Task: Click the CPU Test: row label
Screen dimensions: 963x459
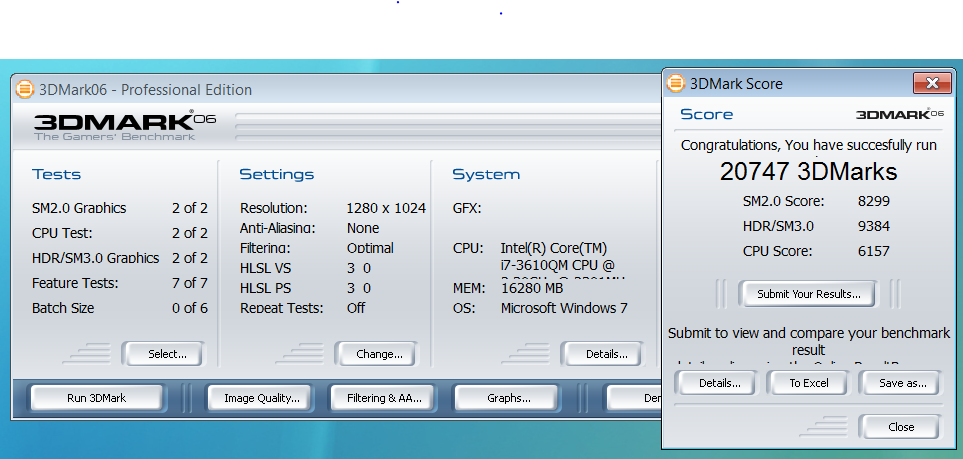Action: (62, 233)
